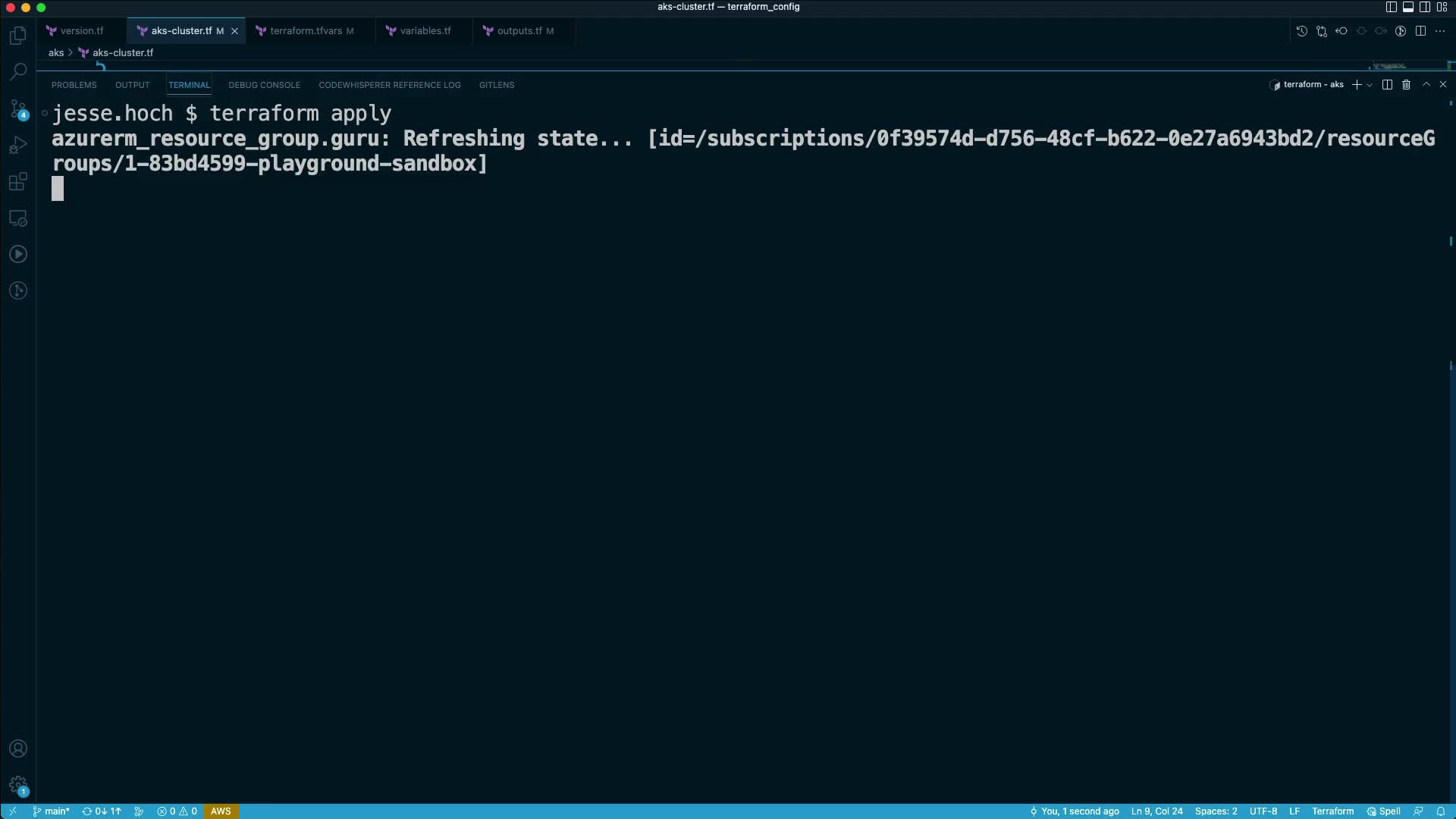The width and height of the screenshot is (1456, 819).
Task: Toggle primary side bar visibility in title bar
Action: click(x=1391, y=7)
